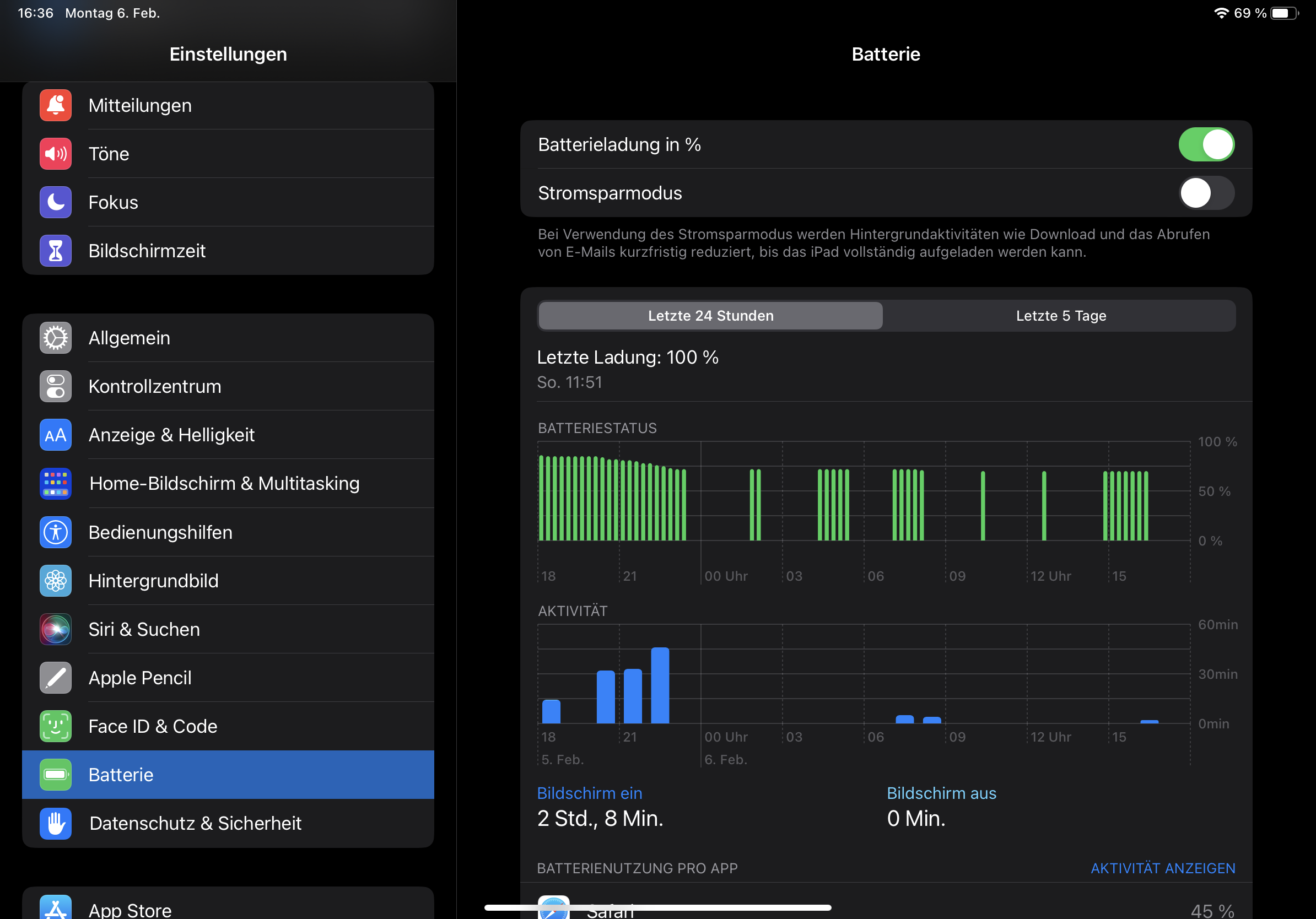
Task: Tap the Siri & Suchen icon
Action: 56,629
